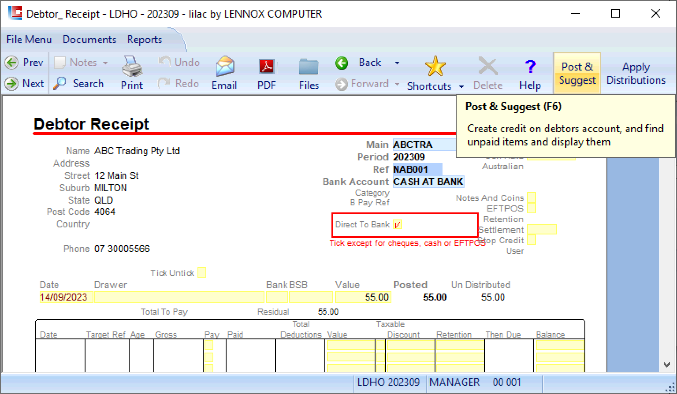677x394 pixels.
Task: Open the Files folder icon
Action: [x=309, y=67]
